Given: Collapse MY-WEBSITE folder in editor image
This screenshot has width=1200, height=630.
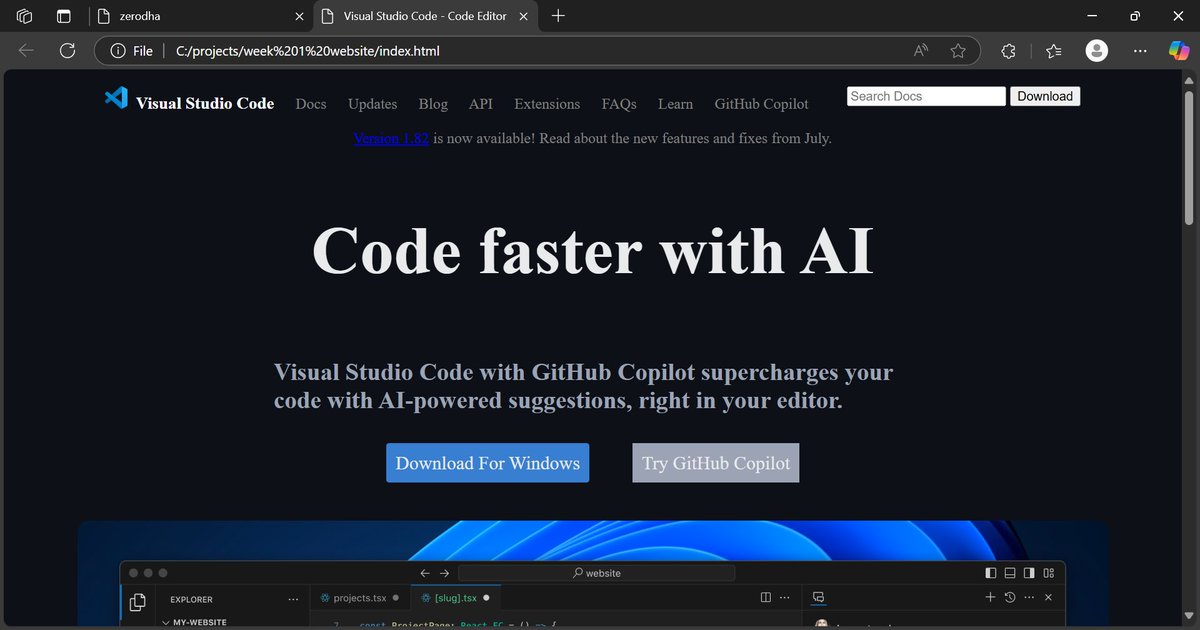Looking at the screenshot, I should [166, 623].
